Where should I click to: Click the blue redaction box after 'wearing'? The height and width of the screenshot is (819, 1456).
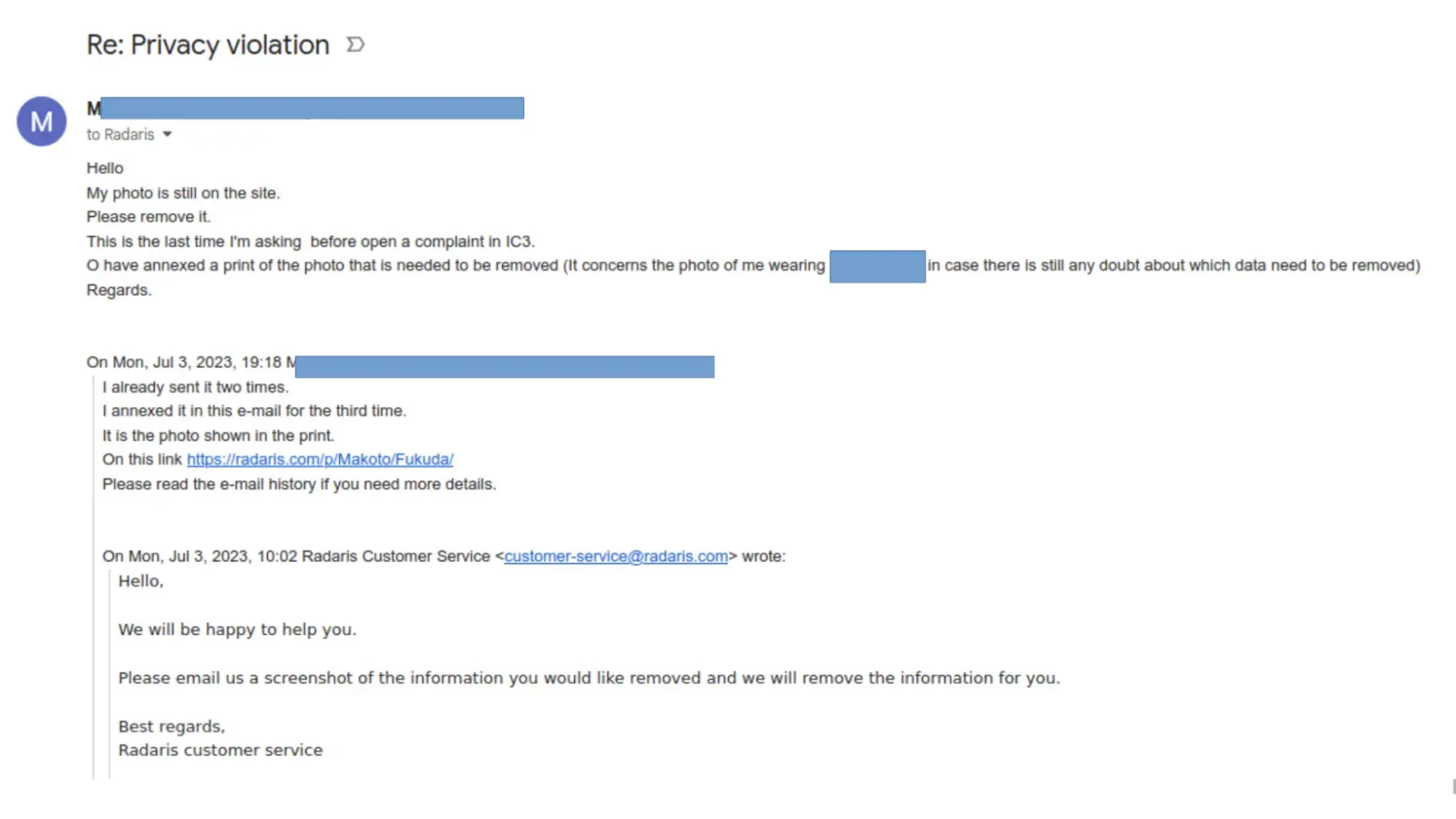click(x=877, y=266)
